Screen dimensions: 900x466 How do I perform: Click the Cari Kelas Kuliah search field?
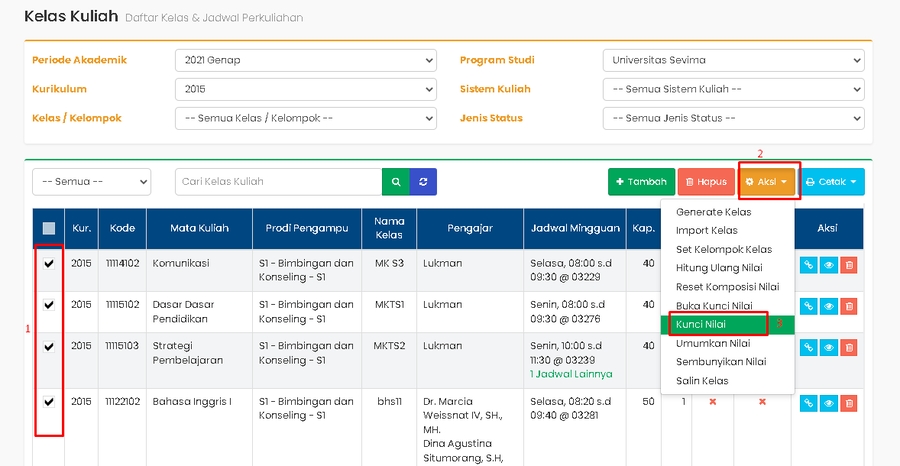[x=278, y=182]
